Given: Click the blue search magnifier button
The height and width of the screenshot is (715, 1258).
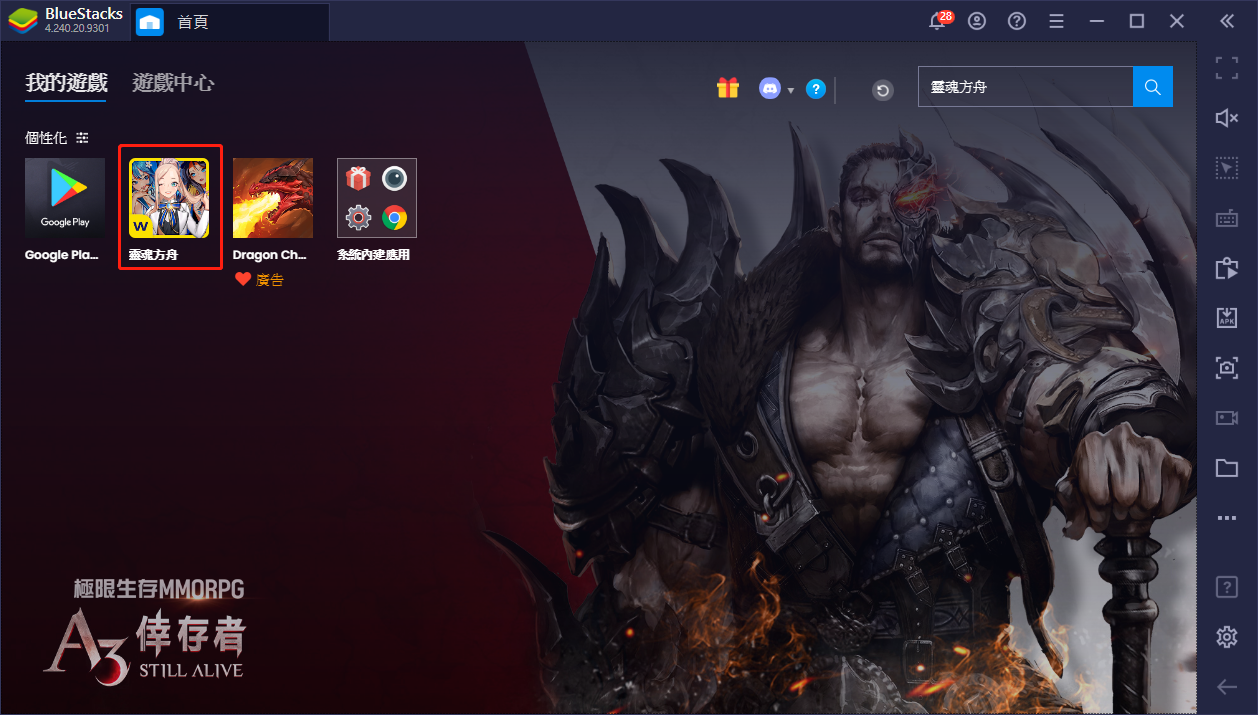Looking at the screenshot, I should [x=1153, y=87].
